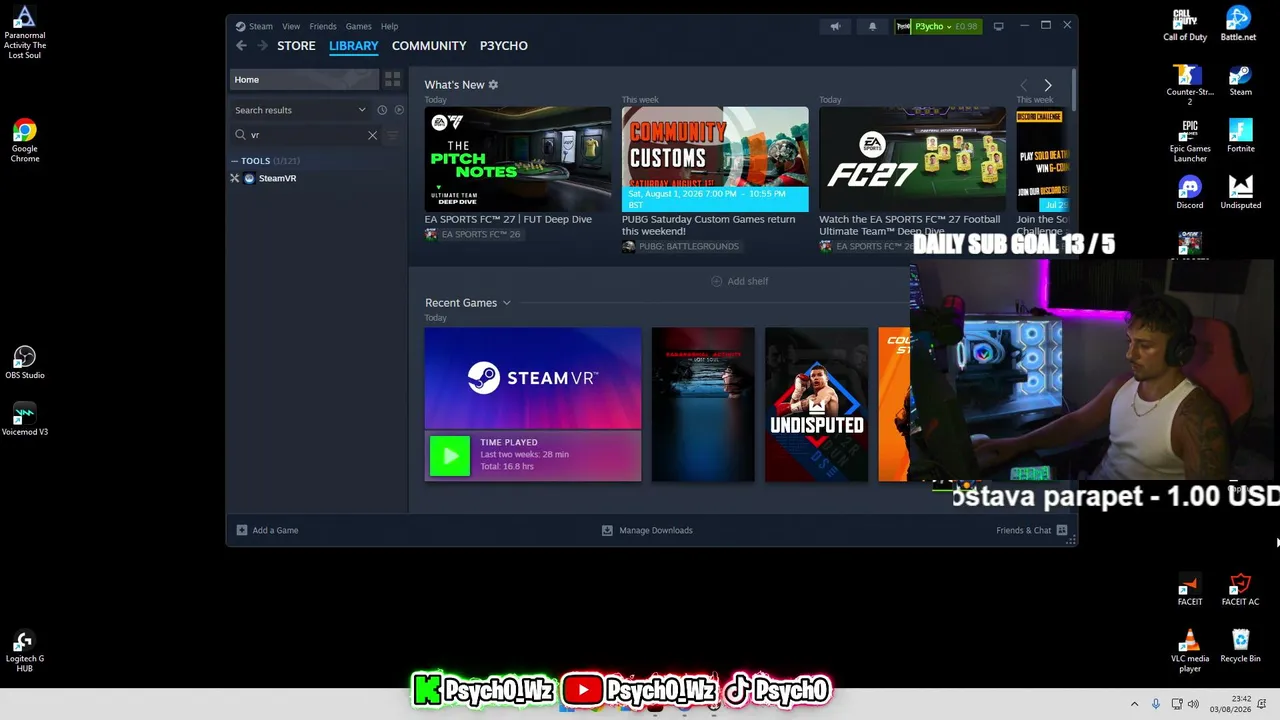Image resolution: width=1280 pixels, height=720 pixels.
Task: Click the library search input field
Action: pyautogui.click(x=306, y=135)
